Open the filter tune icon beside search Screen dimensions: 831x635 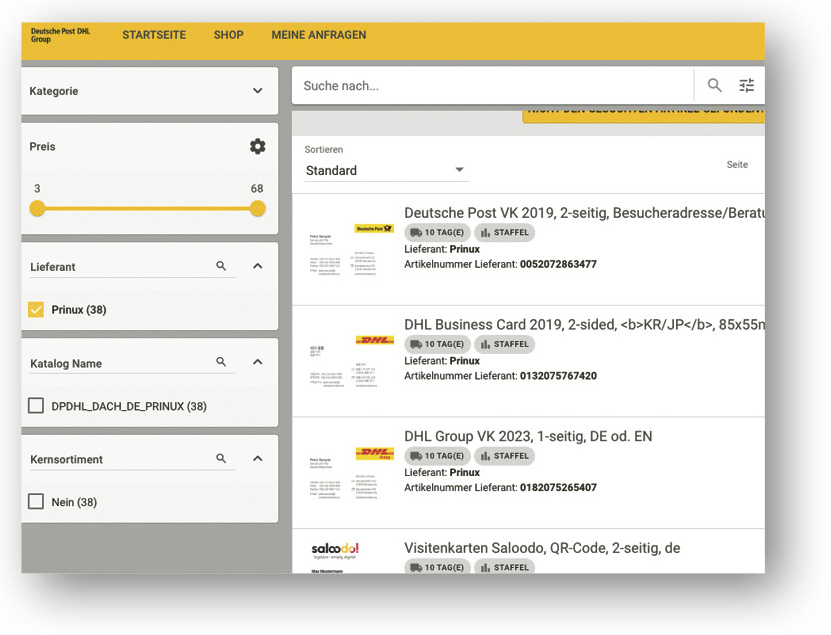point(746,86)
